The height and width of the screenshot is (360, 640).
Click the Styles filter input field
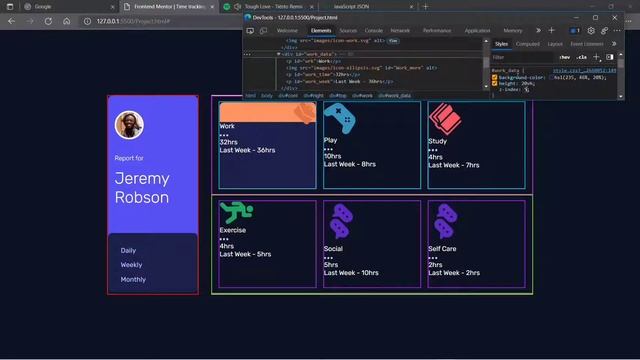[x=522, y=57]
